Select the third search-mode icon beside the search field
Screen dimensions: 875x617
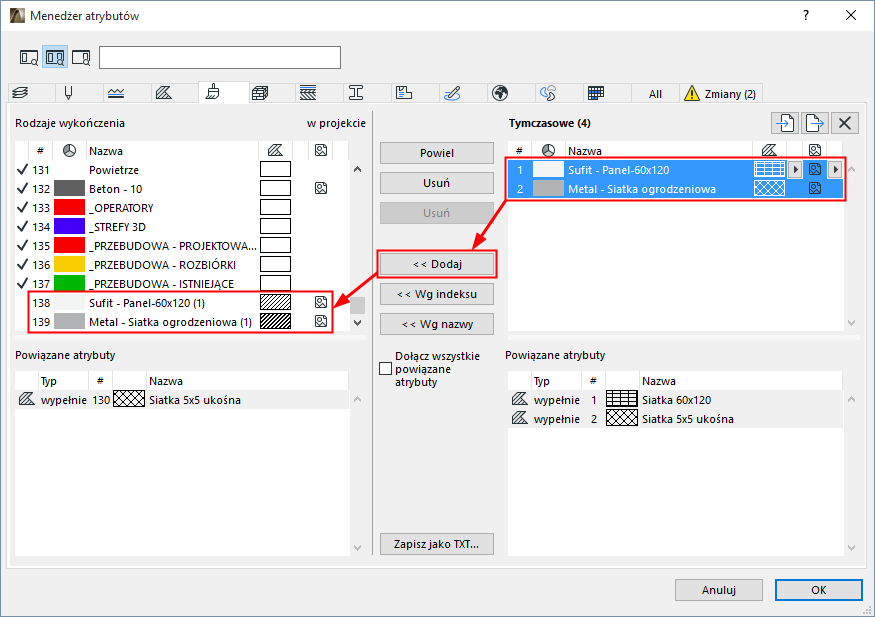click(x=81, y=57)
